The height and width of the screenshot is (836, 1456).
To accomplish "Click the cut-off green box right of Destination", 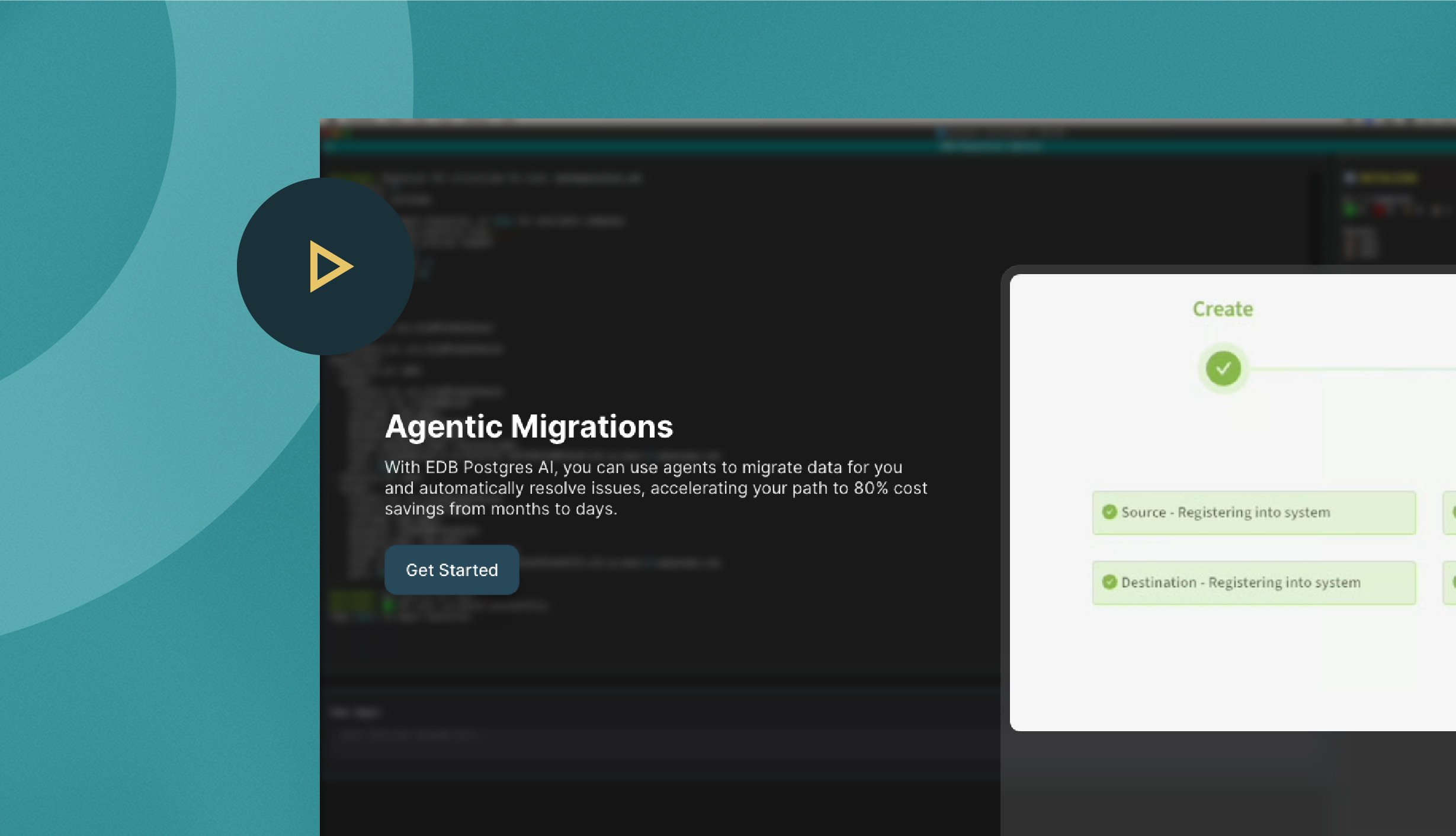I will 1449,583.
